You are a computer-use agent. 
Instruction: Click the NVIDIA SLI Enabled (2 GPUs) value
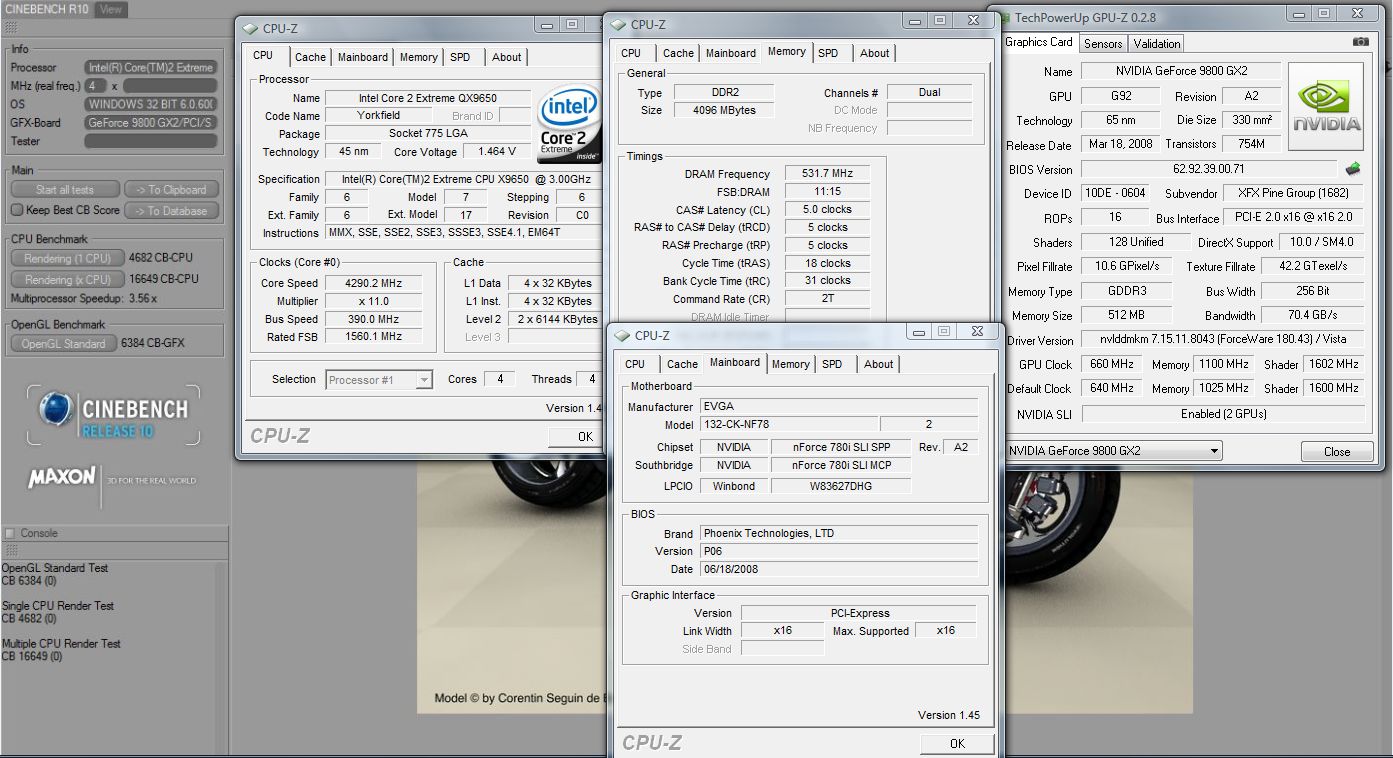click(1223, 414)
